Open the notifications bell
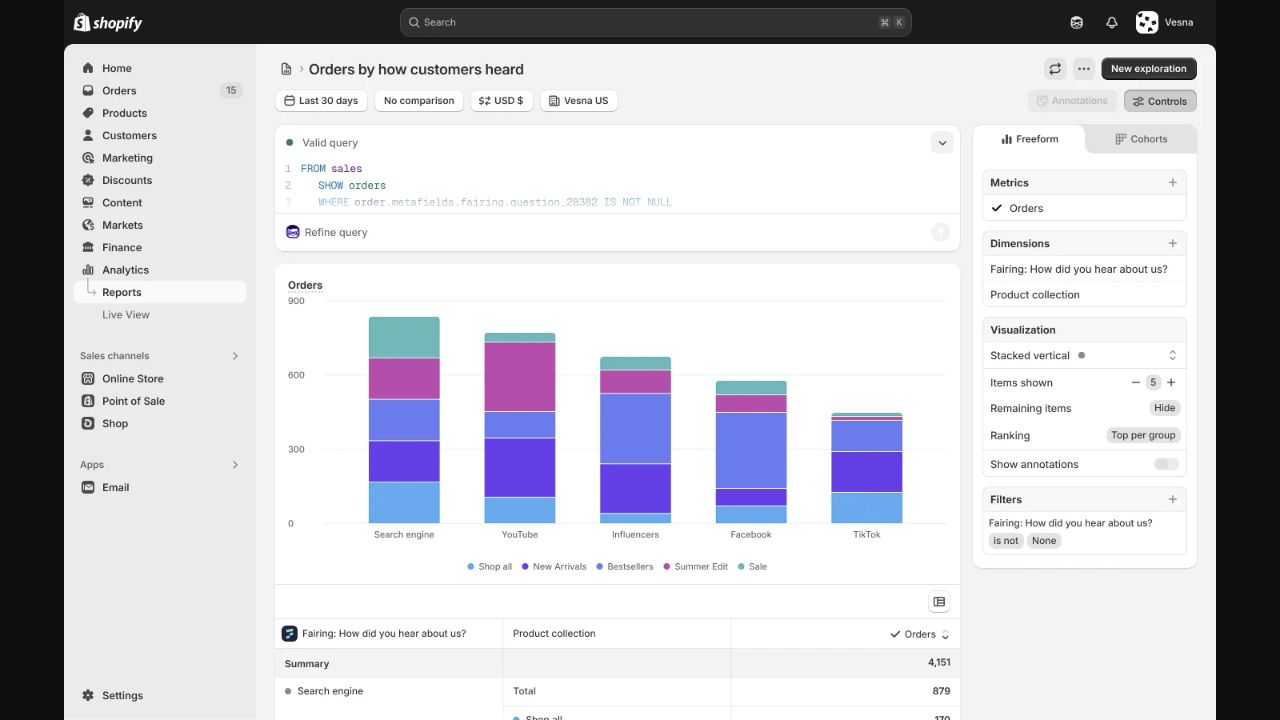Screen dimensions: 1280x720 (1112, 22)
